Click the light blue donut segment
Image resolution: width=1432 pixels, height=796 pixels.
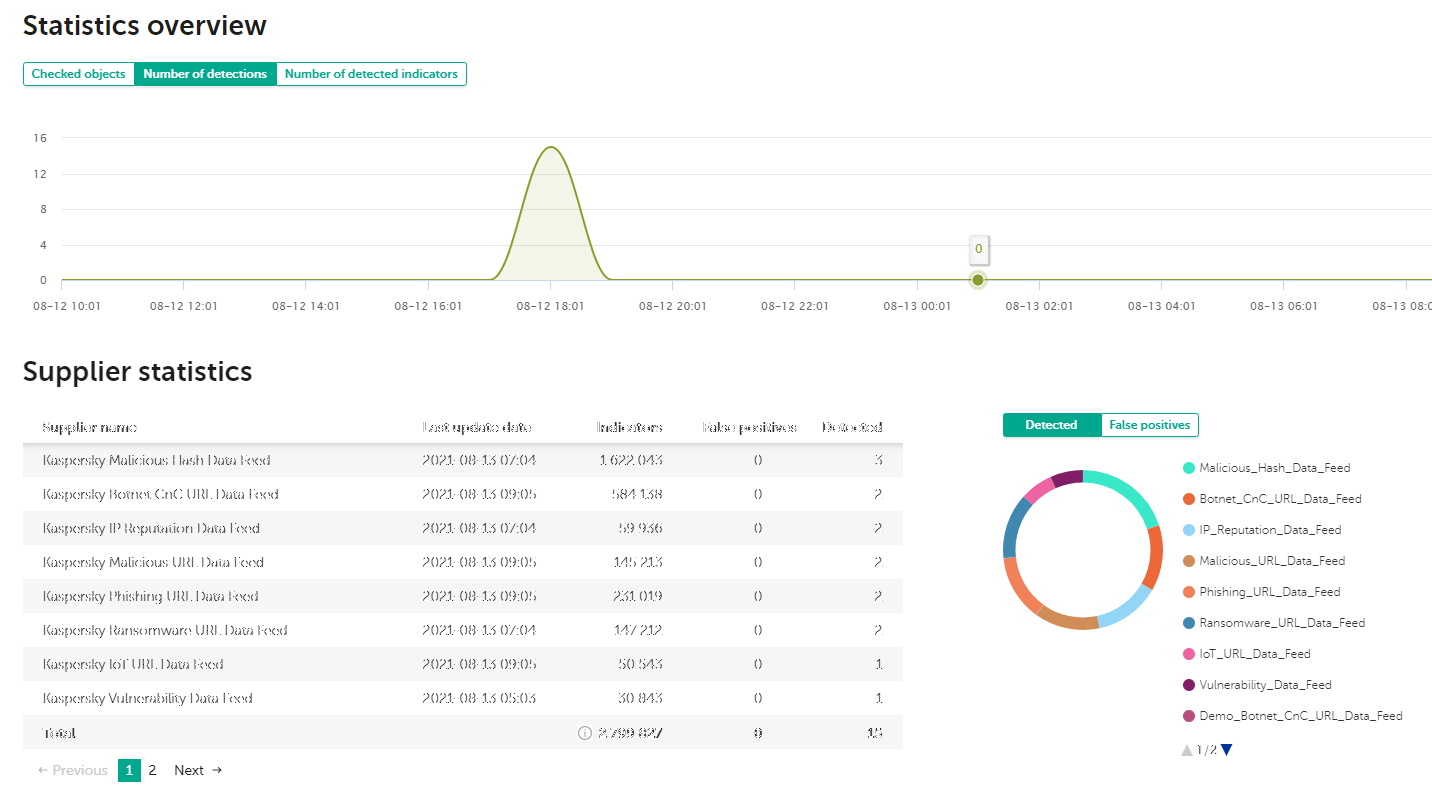(1128, 606)
